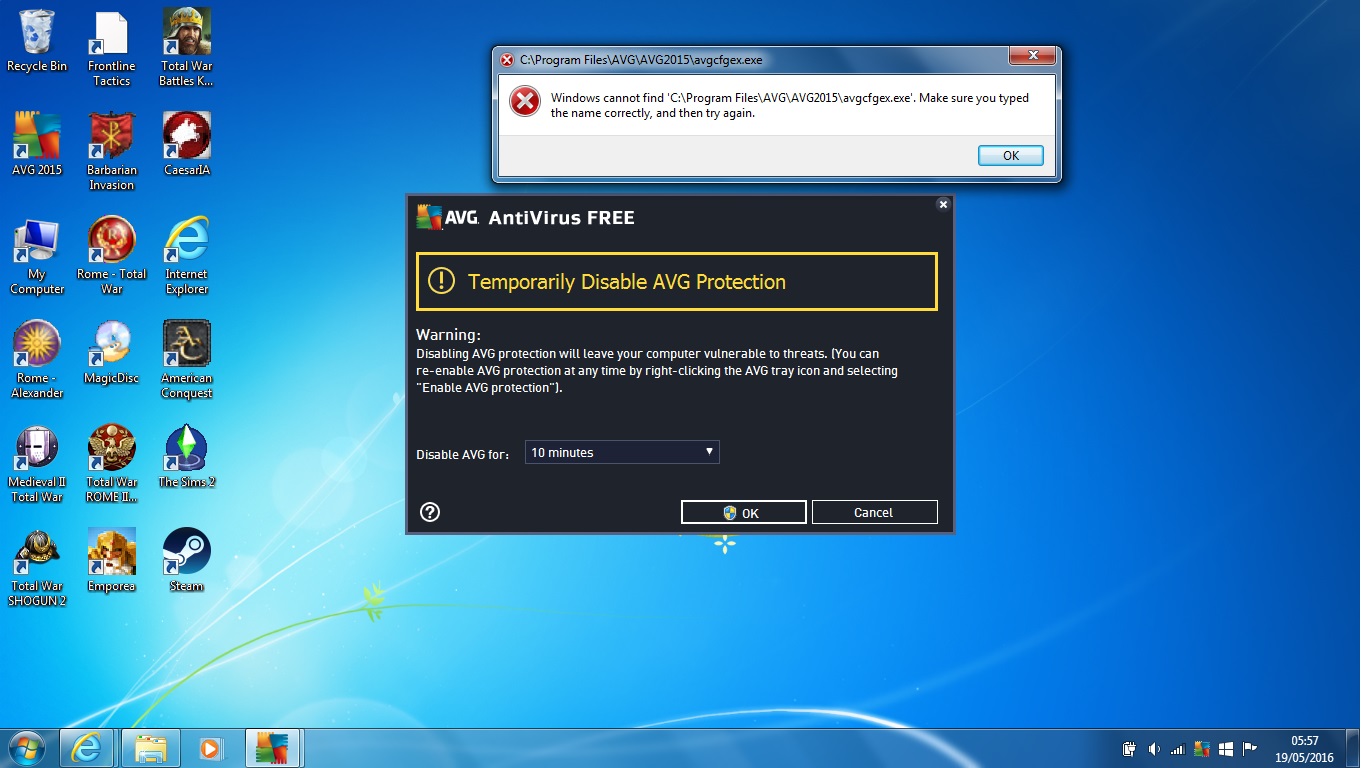Click the volume speaker icon in system tray
This screenshot has height=768, width=1362.
click(x=1153, y=748)
